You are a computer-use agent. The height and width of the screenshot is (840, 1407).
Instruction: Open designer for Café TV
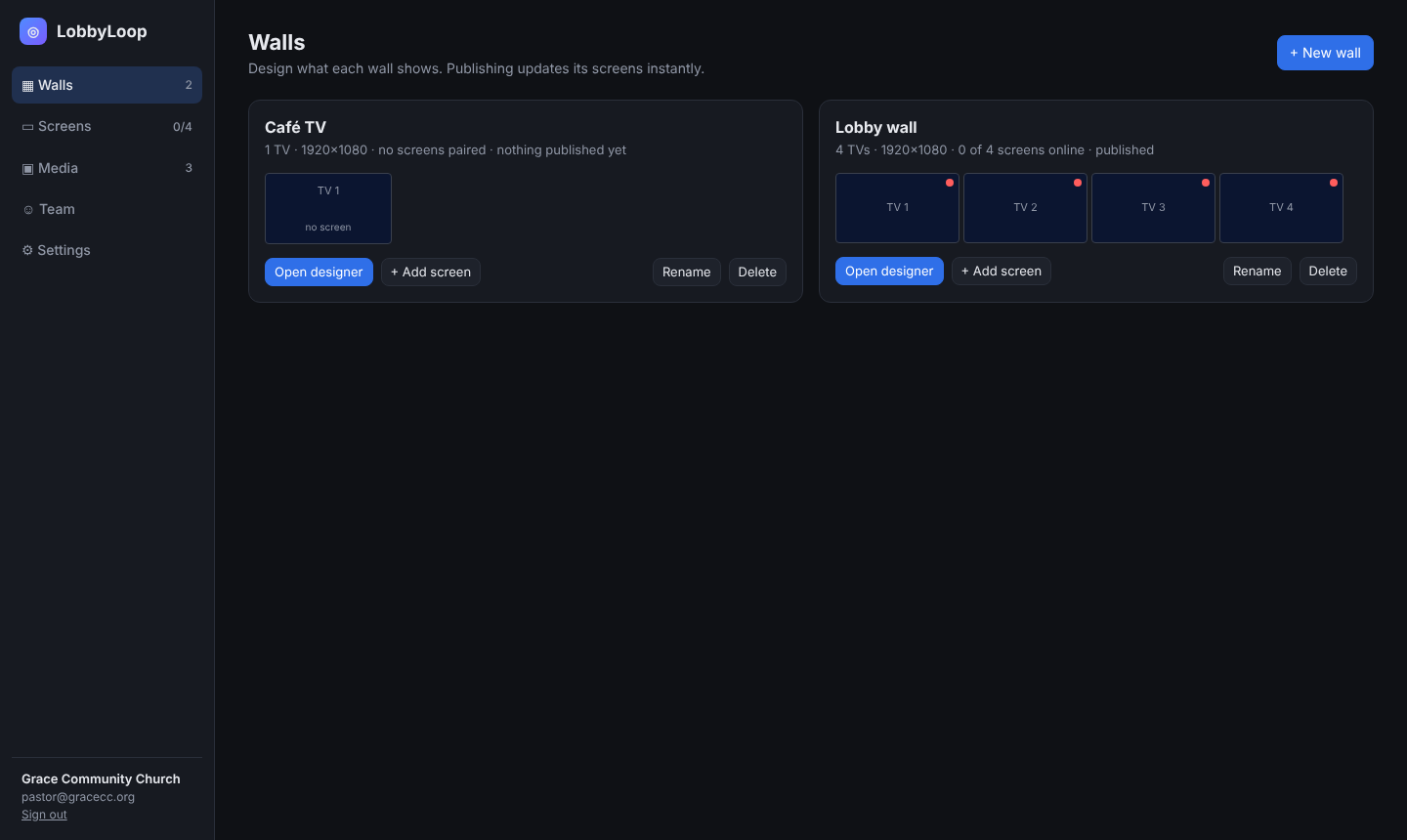[319, 272]
